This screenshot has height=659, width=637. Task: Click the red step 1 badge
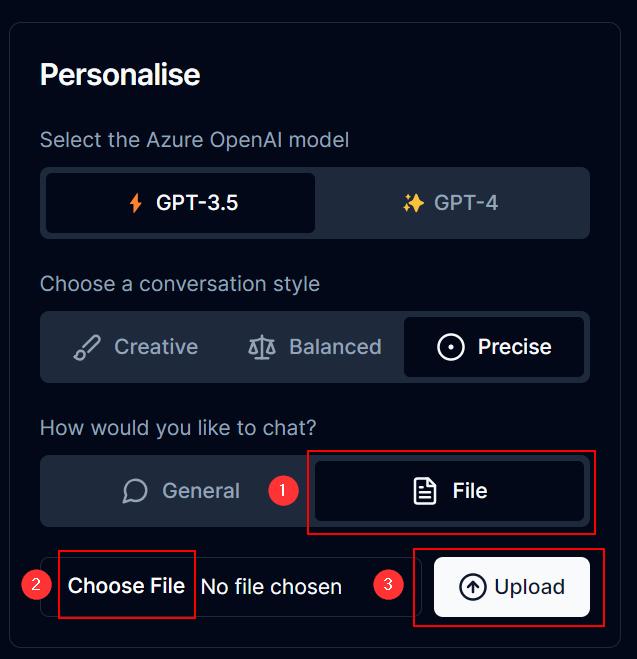tap(284, 490)
